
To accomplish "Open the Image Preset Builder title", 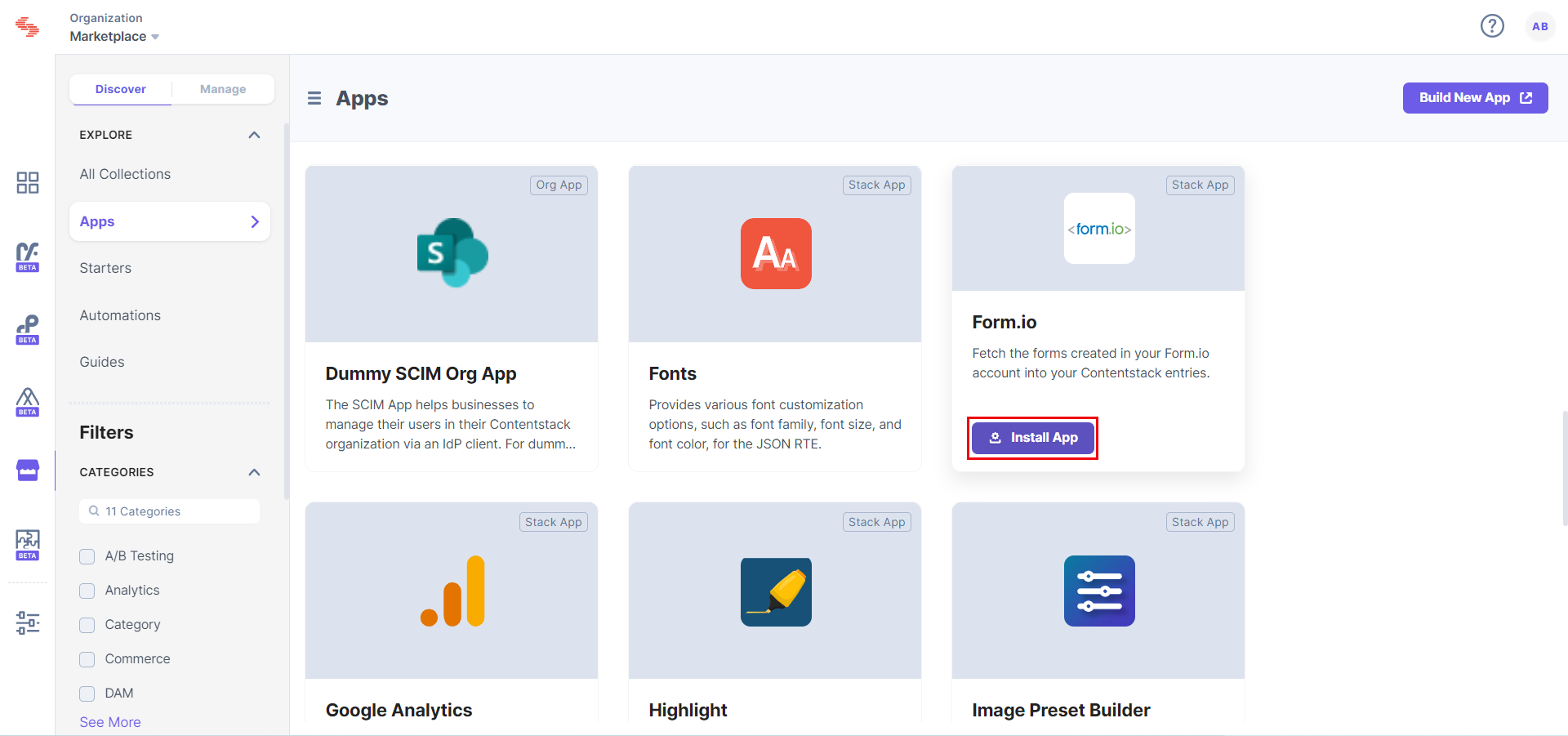I will (x=1061, y=710).
